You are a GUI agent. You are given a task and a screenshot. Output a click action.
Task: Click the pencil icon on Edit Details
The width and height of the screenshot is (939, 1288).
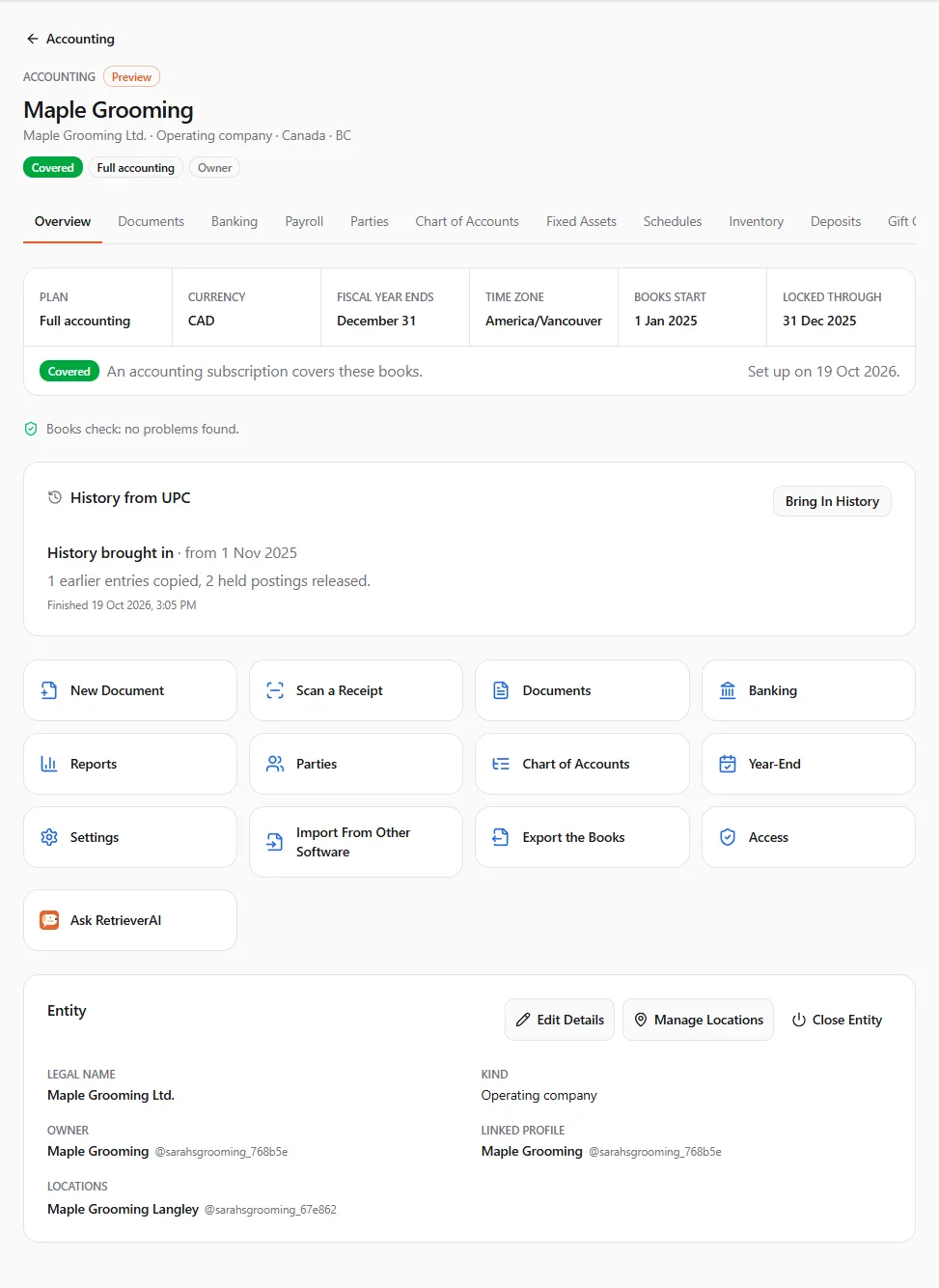tap(523, 1020)
